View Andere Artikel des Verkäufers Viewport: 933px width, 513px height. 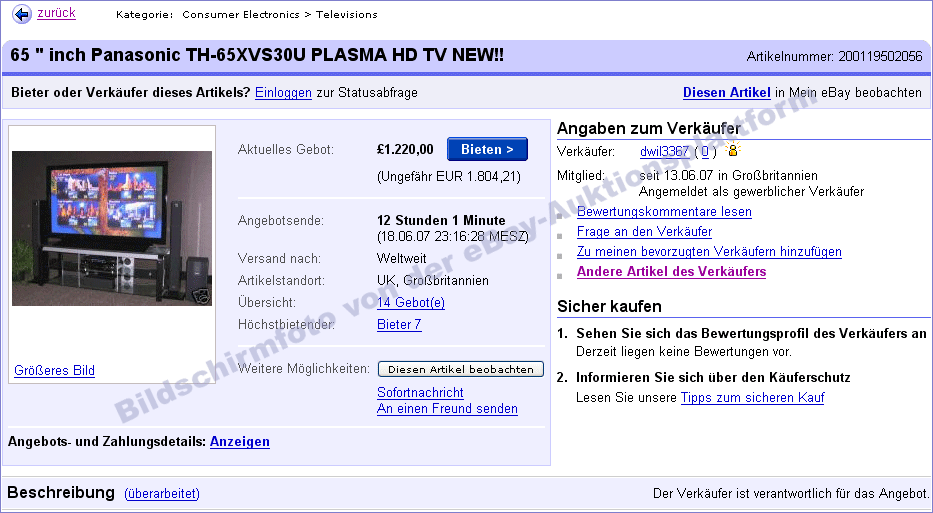671,272
